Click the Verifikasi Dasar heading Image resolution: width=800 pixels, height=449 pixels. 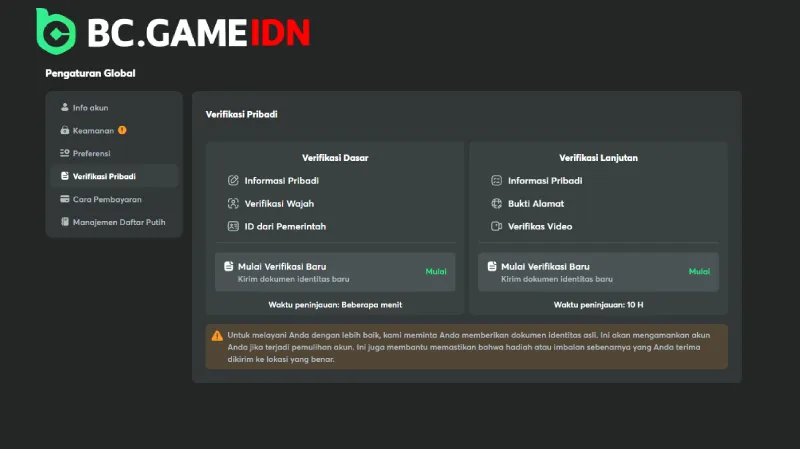pos(335,158)
